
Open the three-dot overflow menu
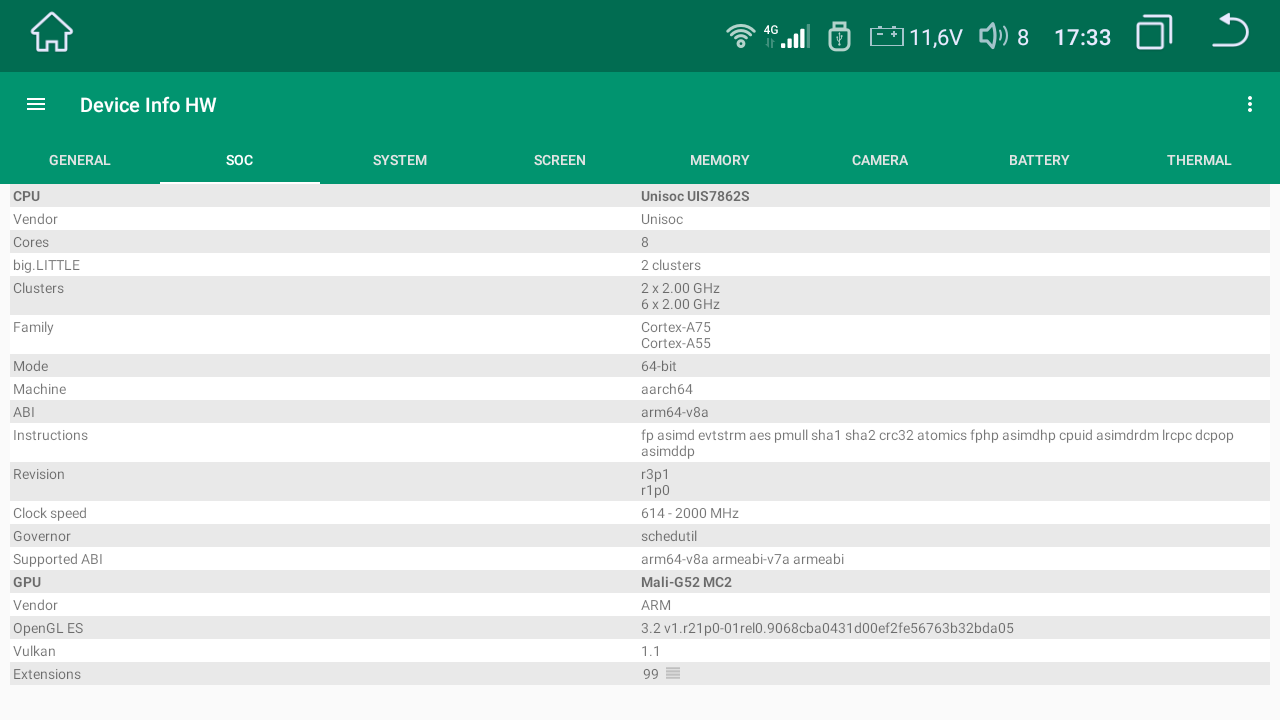[x=1249, y=104]
